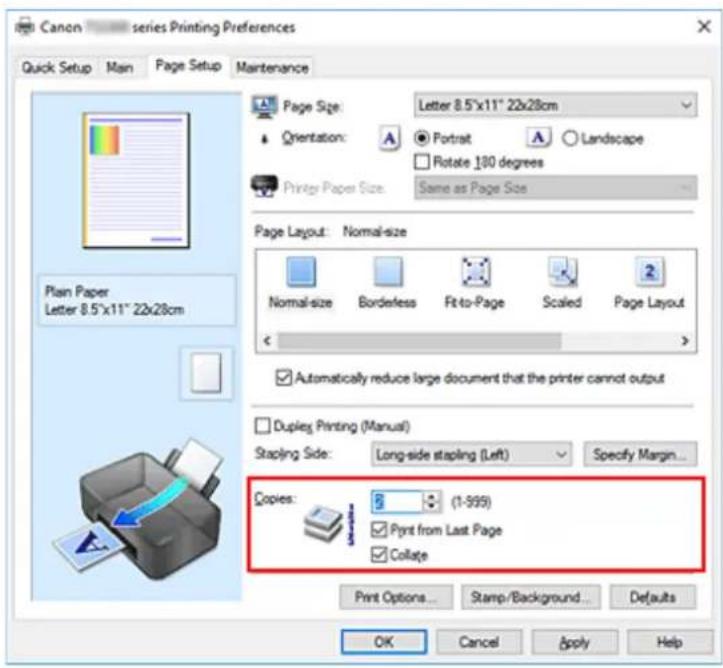Uncheck the Collate checkbox
Viewport: 723px width, 668px height.
coord(379,554)
